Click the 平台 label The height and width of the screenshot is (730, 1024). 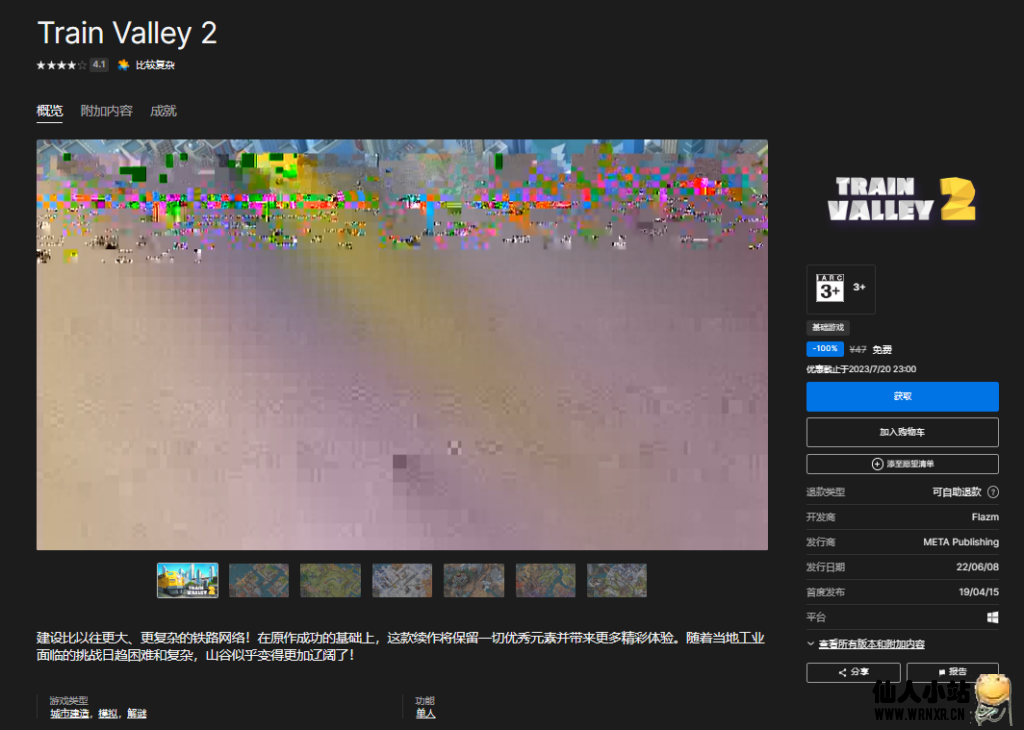pyautogui.click(x=816, y=617)
